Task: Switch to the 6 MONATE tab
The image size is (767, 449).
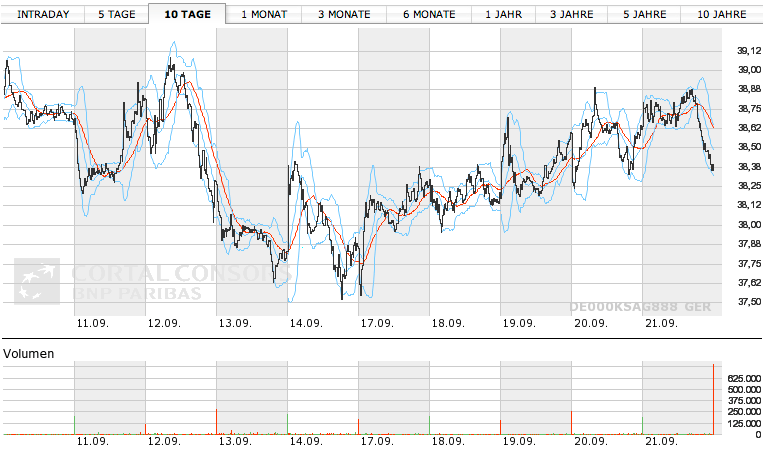Action: pos(428,14)
